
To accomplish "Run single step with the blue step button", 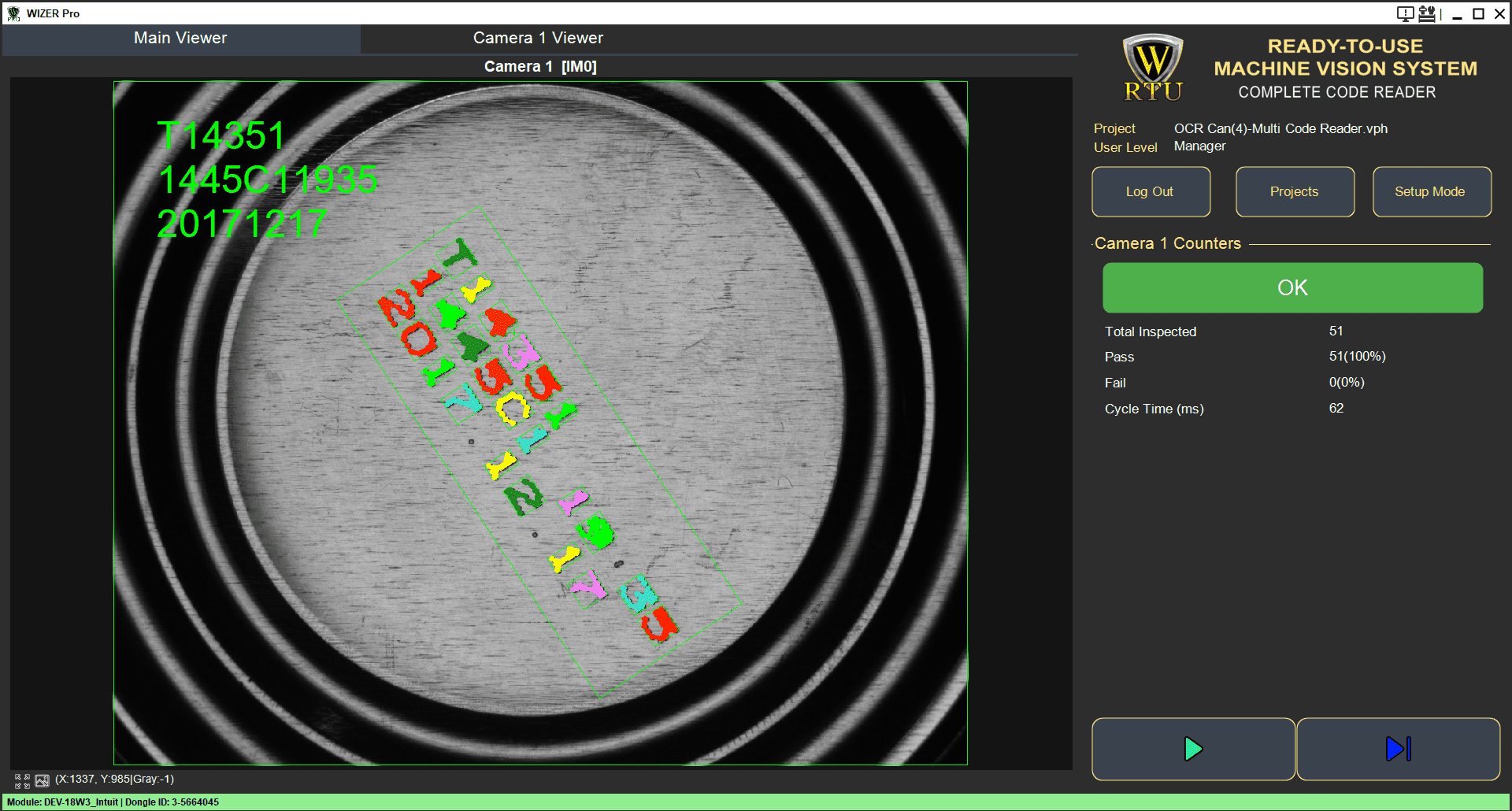I will click(x=1398, y=749).
